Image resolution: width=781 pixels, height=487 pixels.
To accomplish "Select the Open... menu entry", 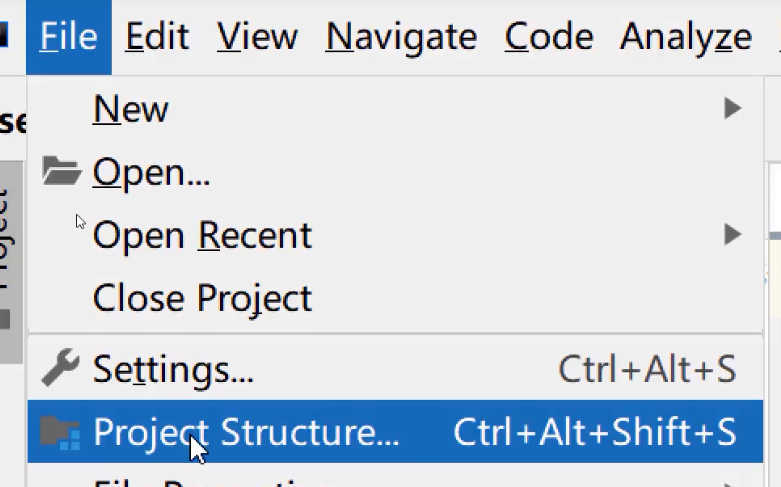I will point(151,173).
